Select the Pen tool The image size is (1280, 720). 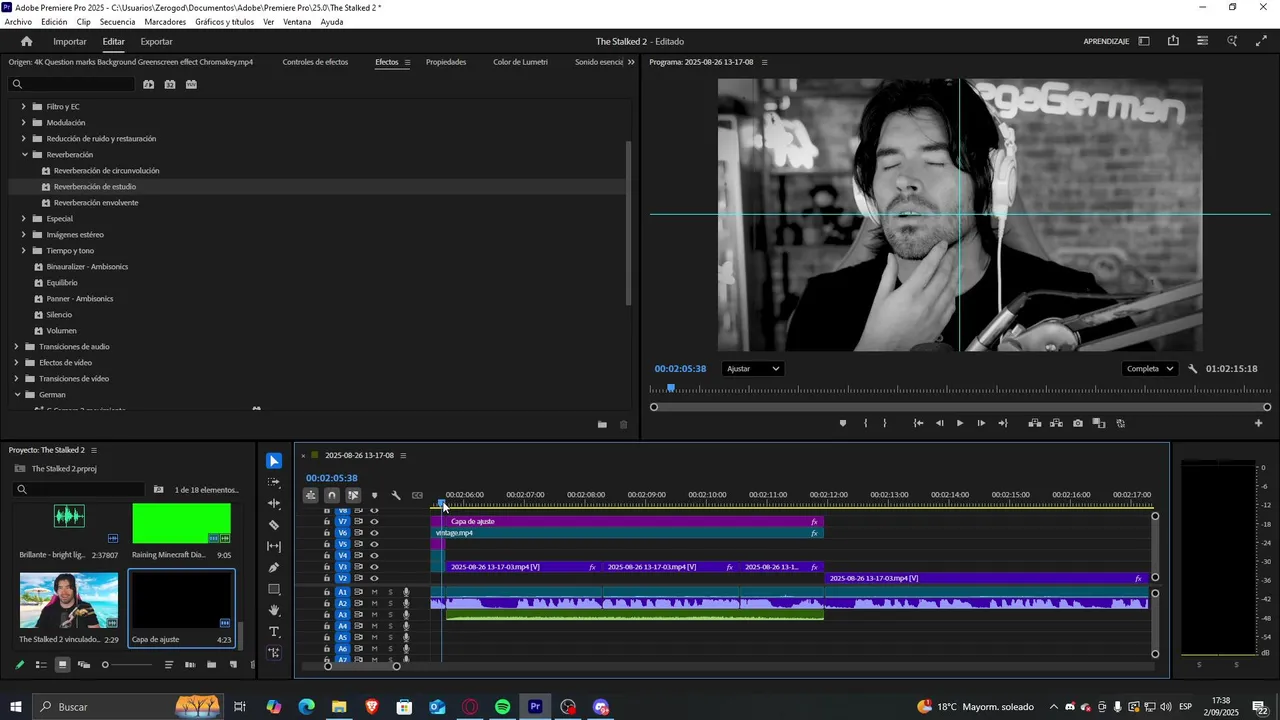point(274,568)
